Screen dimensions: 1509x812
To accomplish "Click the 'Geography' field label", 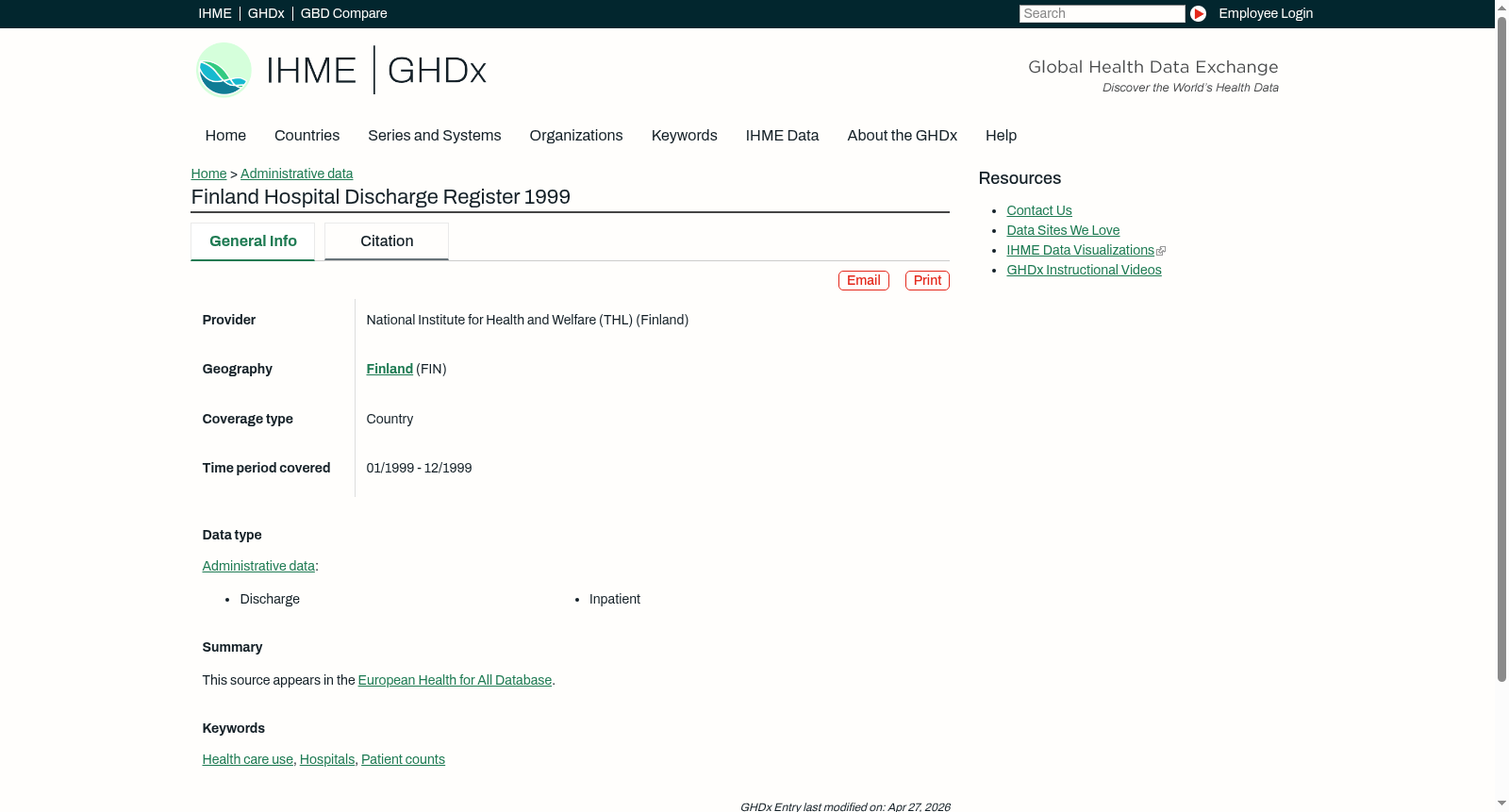I will (x=238, y=369).
